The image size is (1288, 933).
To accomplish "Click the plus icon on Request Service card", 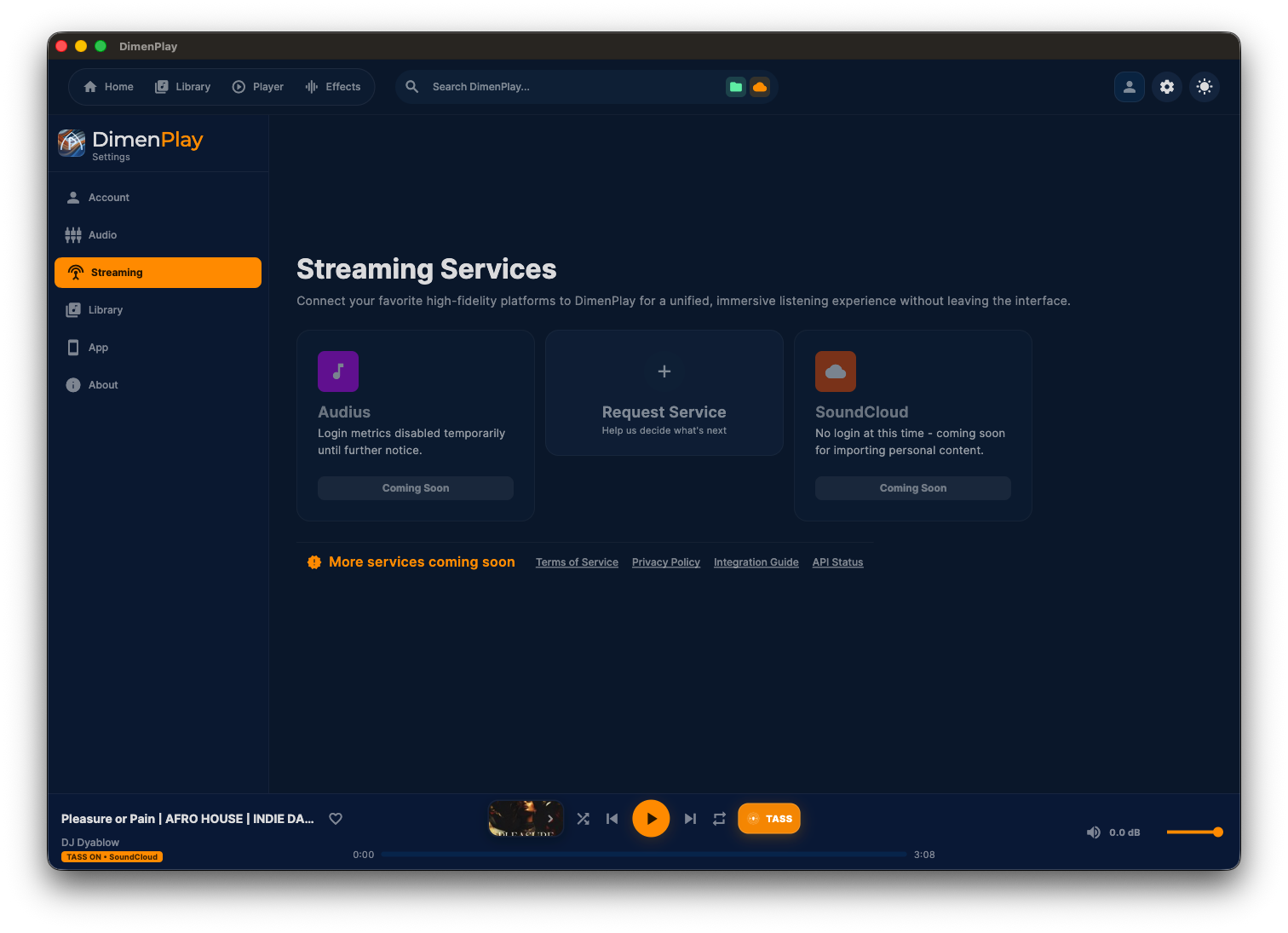I will (x=664, y=371).
